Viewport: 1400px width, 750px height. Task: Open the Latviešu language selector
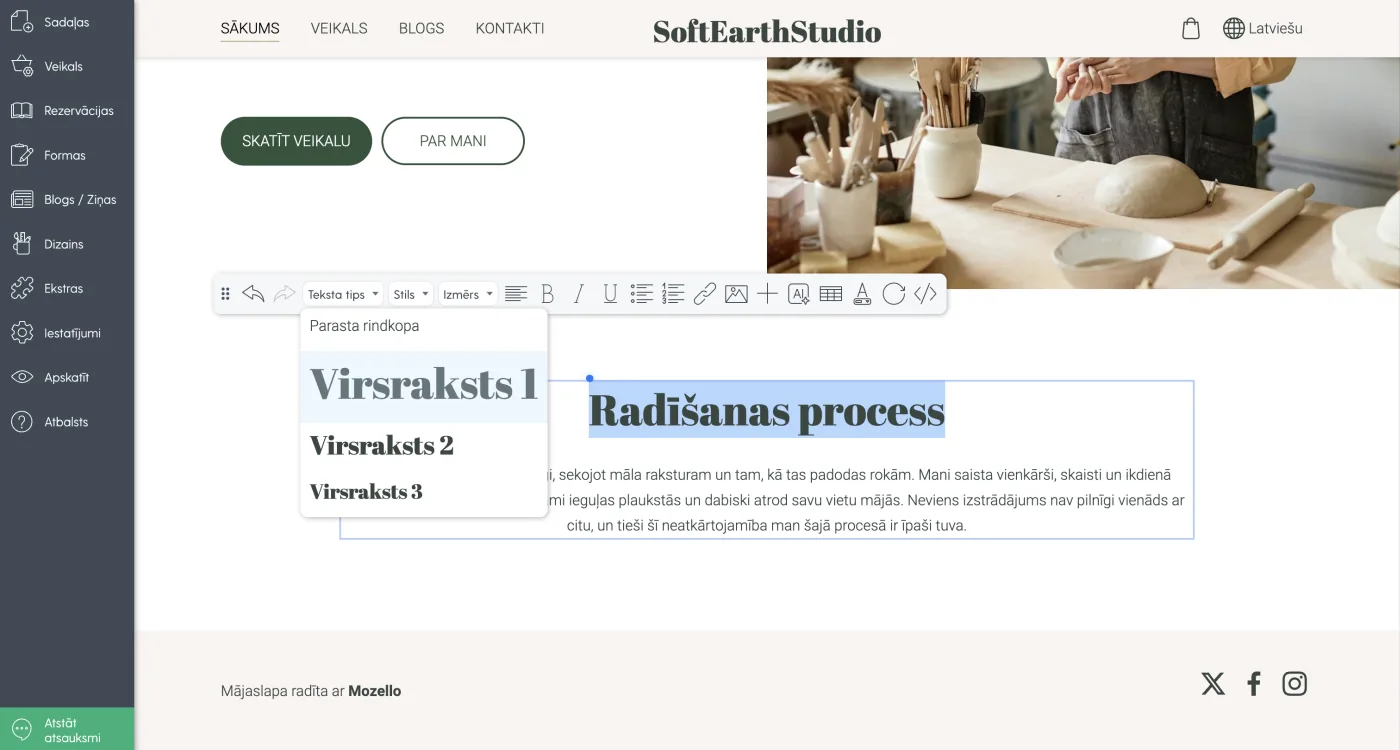(x=1263, y=28)
